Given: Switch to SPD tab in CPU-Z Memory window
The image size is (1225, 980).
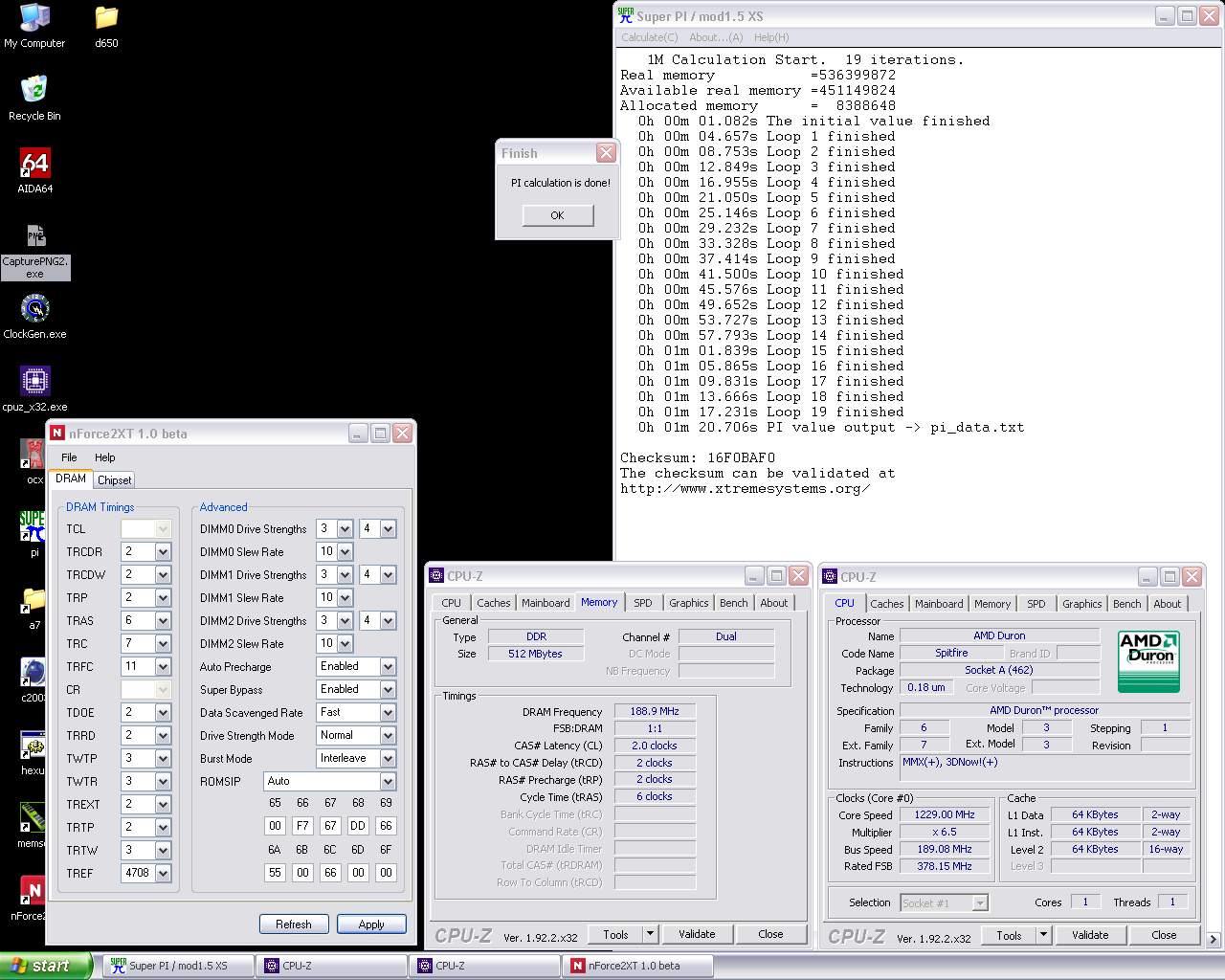Looking at the screenshot, I should [x=643, y=603].
